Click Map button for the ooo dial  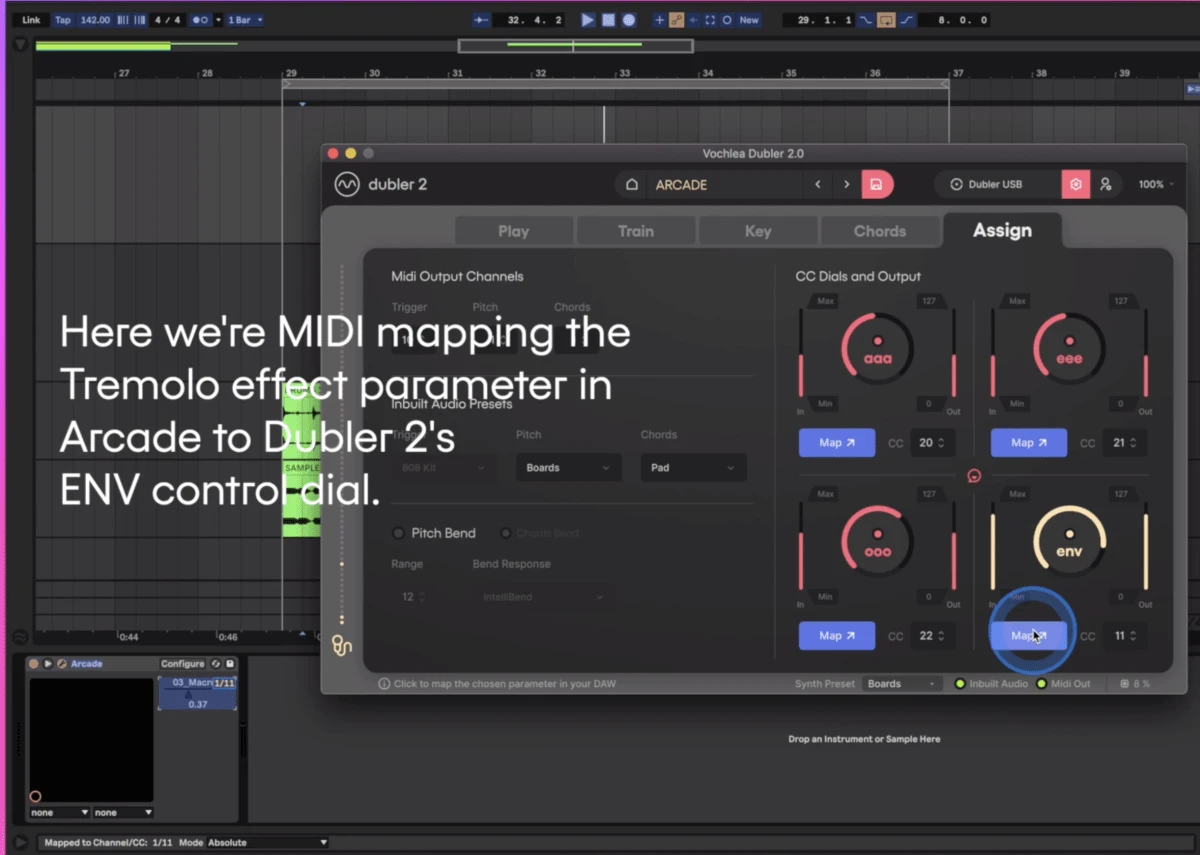point(837,636)
